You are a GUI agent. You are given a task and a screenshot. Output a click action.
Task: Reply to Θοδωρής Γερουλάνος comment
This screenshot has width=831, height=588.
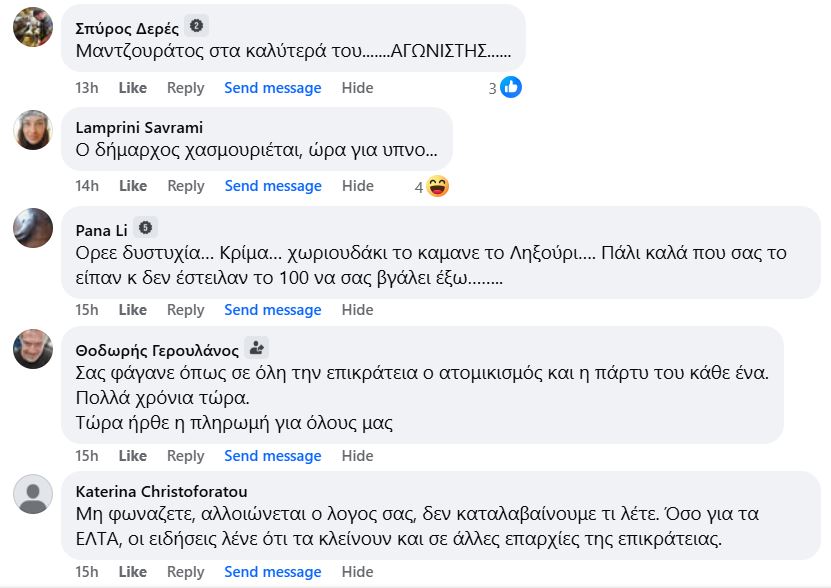click(186, 456)
